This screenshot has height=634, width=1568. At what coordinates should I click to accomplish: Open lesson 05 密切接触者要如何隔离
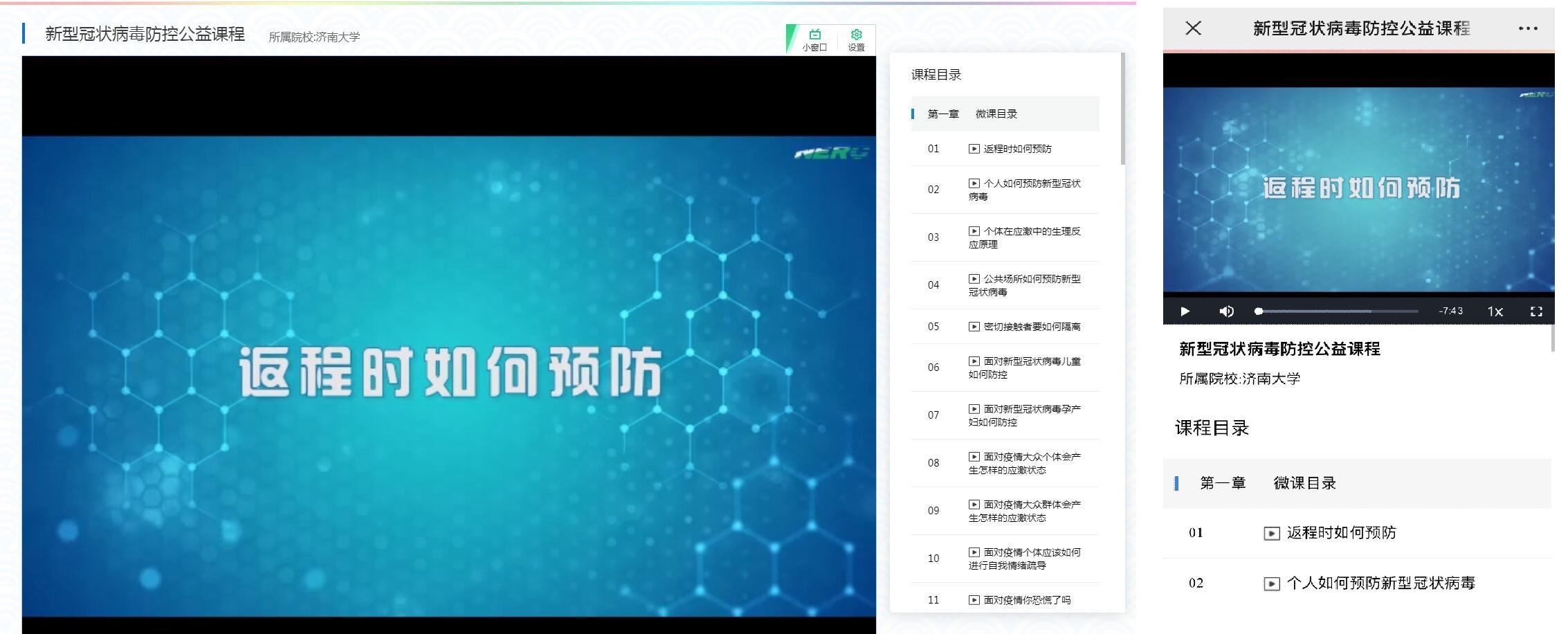click(1005, 327)
